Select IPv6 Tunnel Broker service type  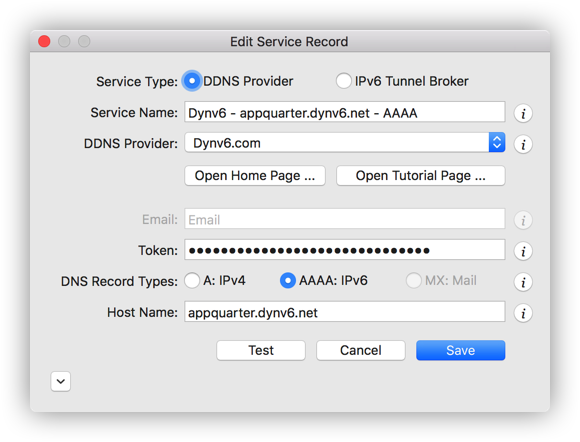[343, 81]
